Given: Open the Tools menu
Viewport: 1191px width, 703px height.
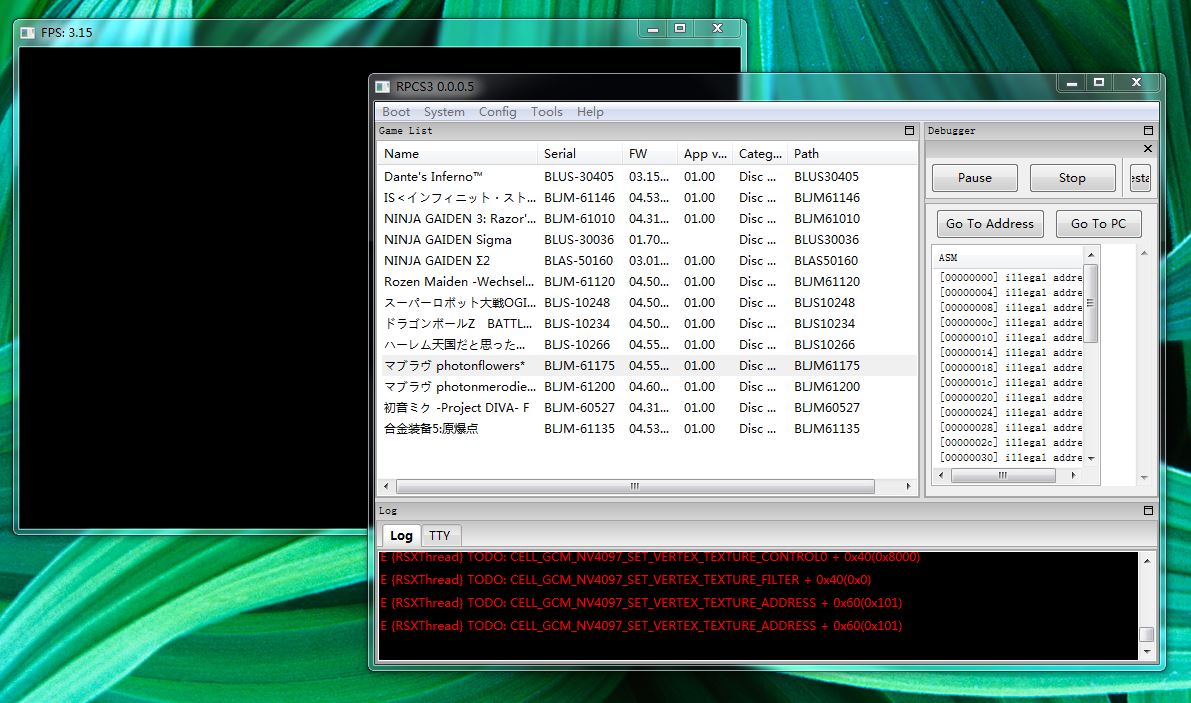Looking at the screenshot, I should point(547,112).
